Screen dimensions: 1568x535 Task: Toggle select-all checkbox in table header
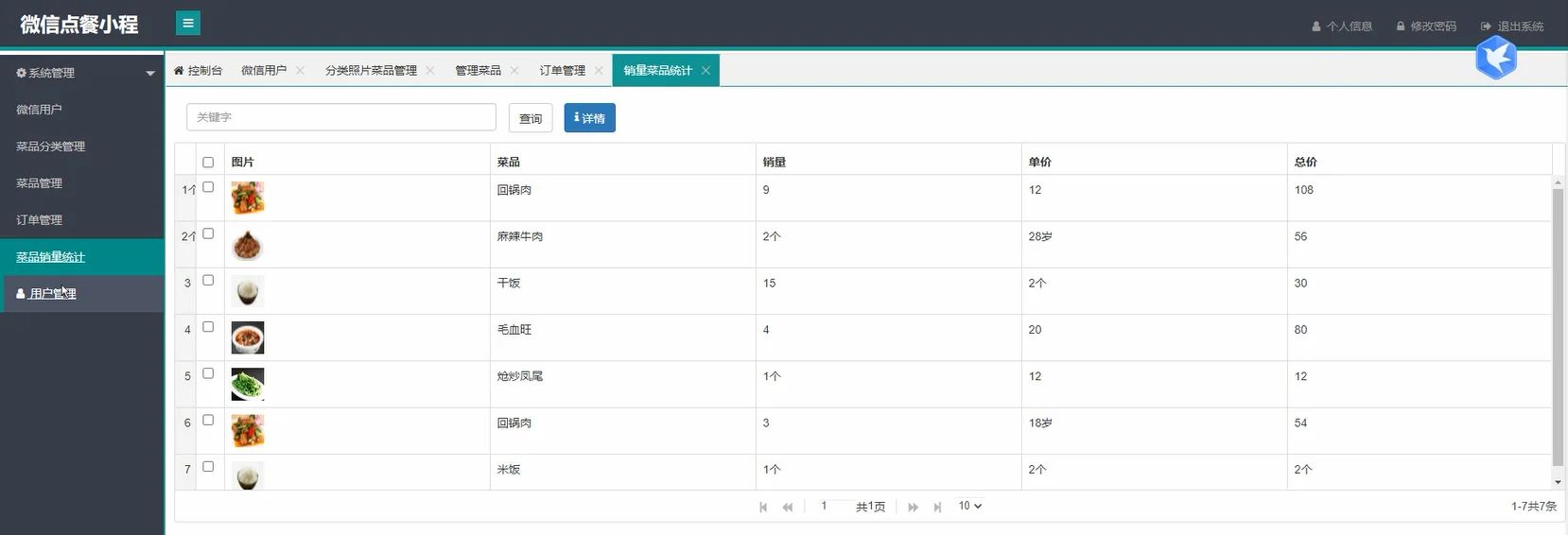pyautogui.click(x=208, y=162)
